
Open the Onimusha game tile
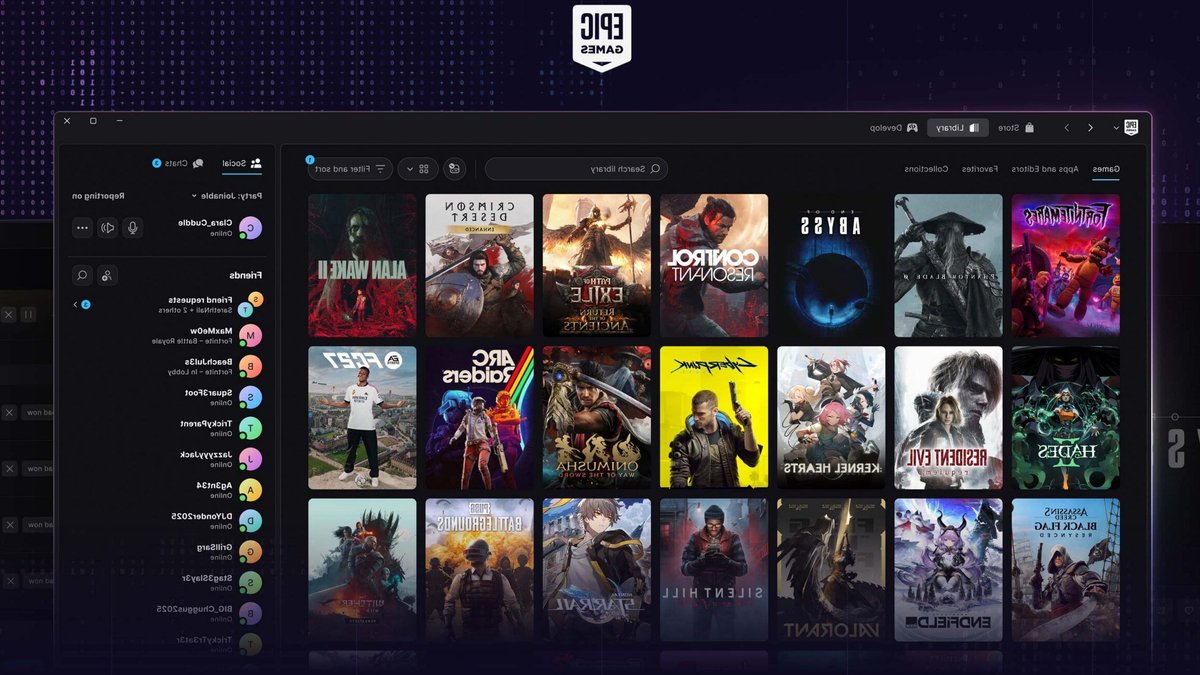597,417
